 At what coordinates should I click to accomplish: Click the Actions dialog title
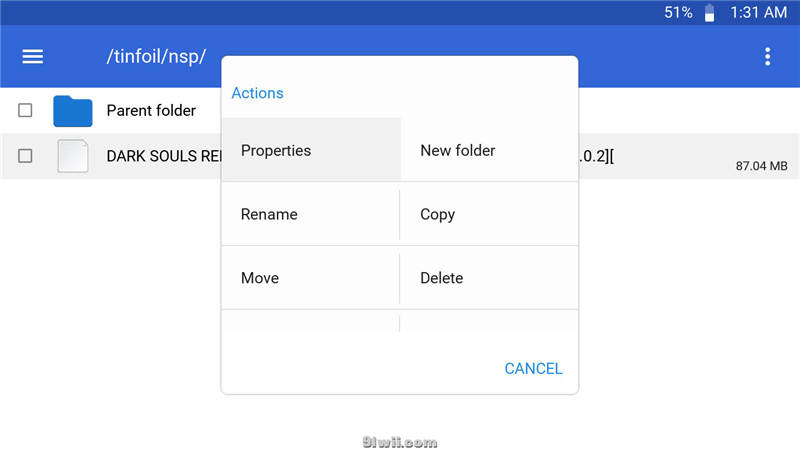pos(257,93)
